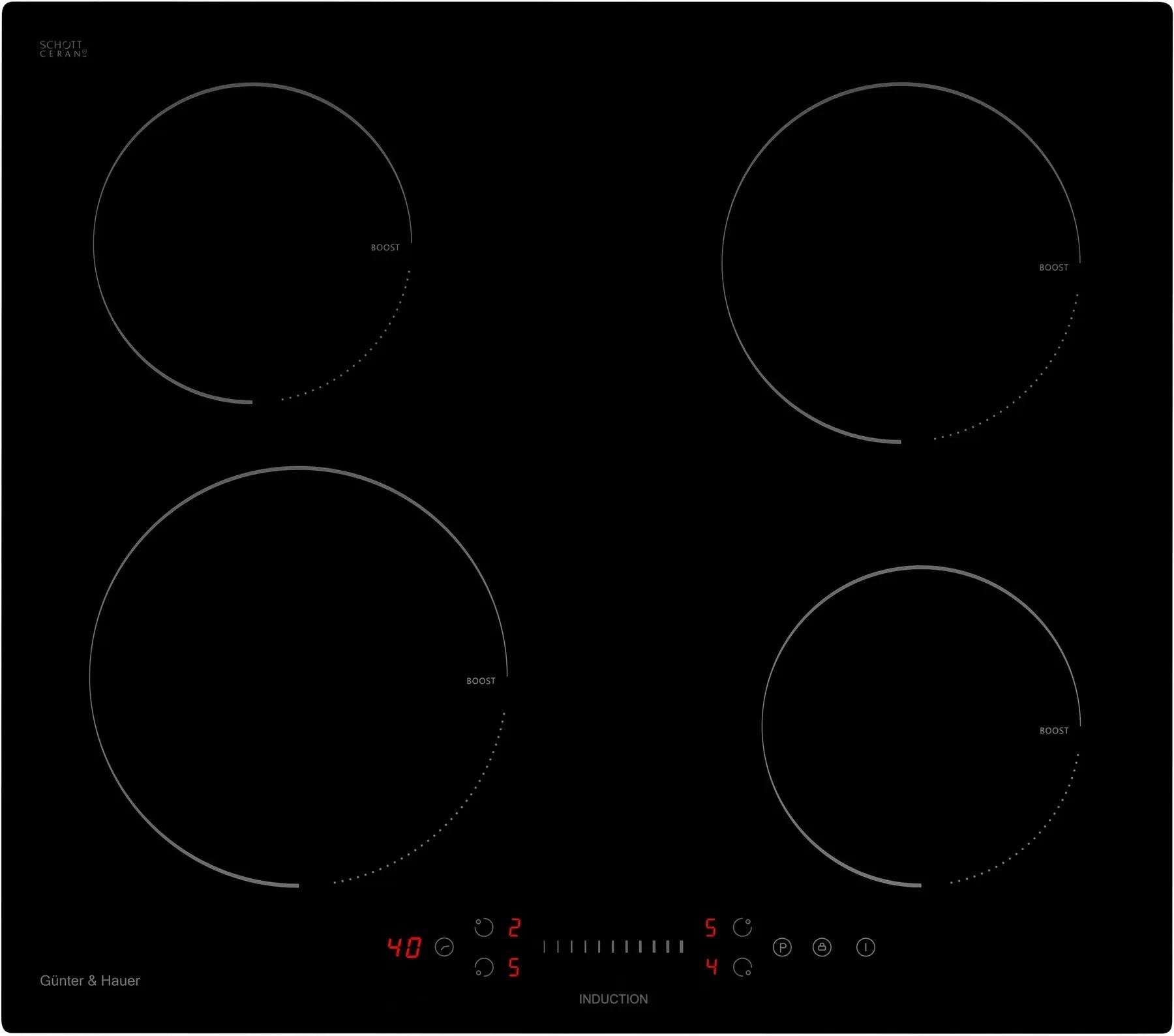This screenshot has height=1036, width=1174.
Task: Toggle the child lock padlock icon
Action: tap(822, 947)
